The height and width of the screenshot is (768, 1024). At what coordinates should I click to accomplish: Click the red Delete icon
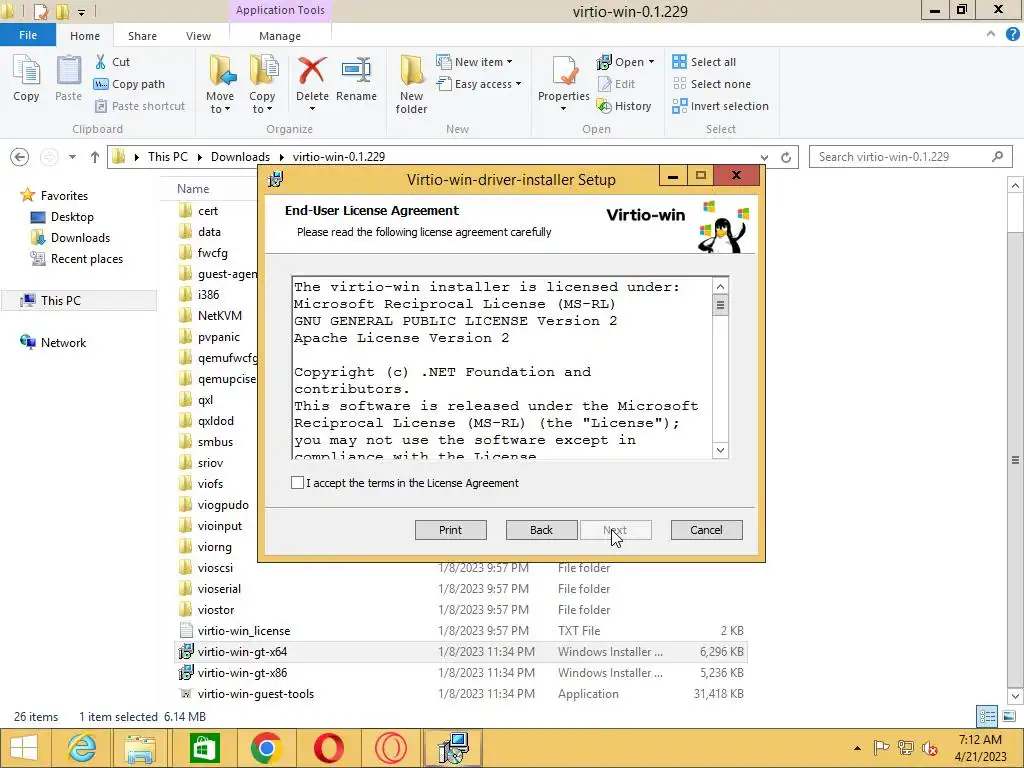[x=312, y=70]
